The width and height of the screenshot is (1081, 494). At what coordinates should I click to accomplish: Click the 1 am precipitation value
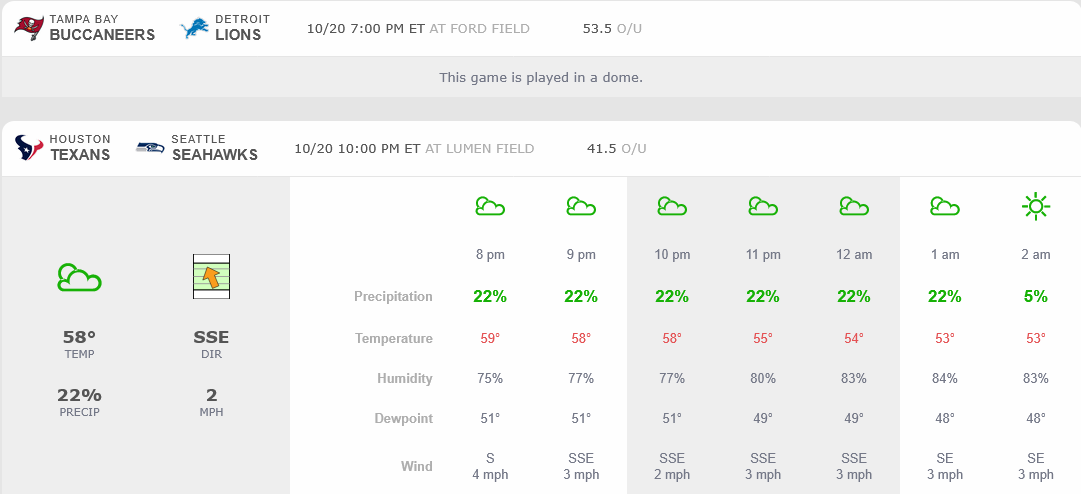click(x=944, y=296)
